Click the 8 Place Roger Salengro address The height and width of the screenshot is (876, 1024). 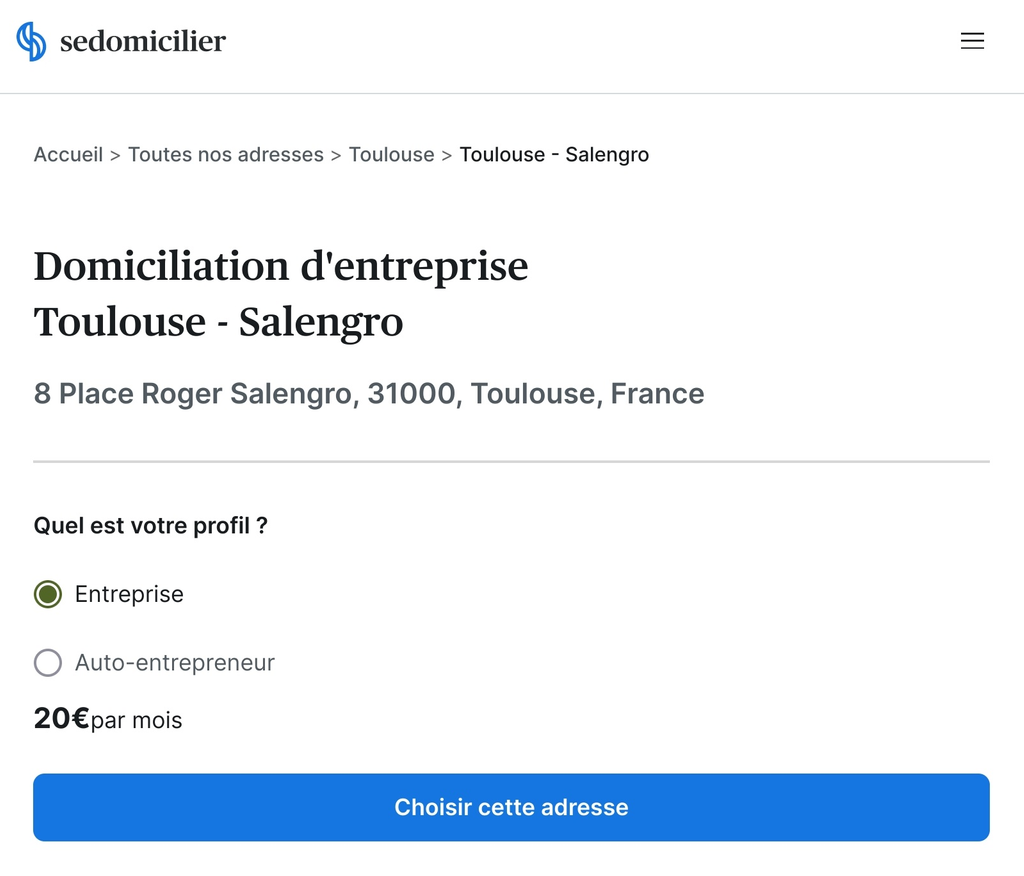pyautogui.click(x=369, y=394)
